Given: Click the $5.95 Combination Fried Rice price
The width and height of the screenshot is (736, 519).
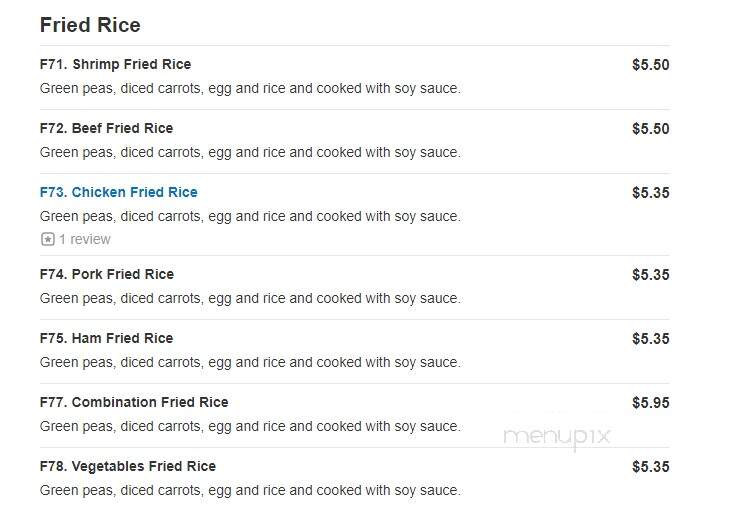Looking at the screenshot, I should pyautogui.click(x=651, y=403).
